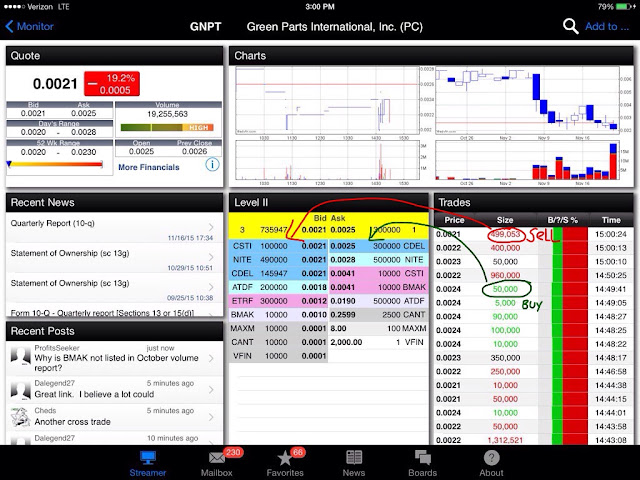Select ATDF bid at 0.0018
The width and height of the screenshot is (640, 480).
pyautogui.click(x=278, y=287)
